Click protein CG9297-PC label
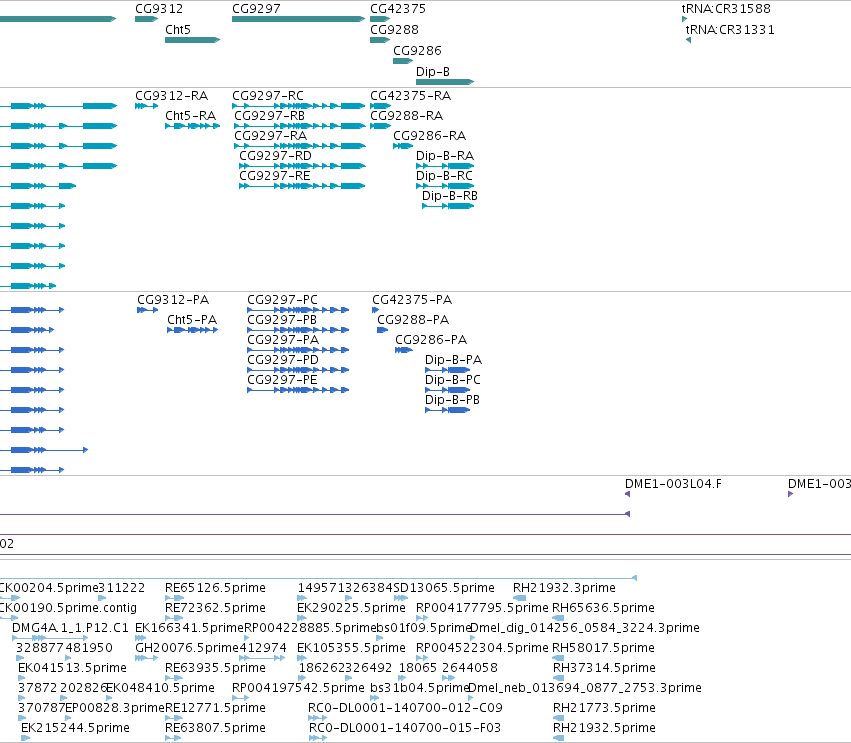The width and height of the screenshot is (851, 743). [282, 300]
